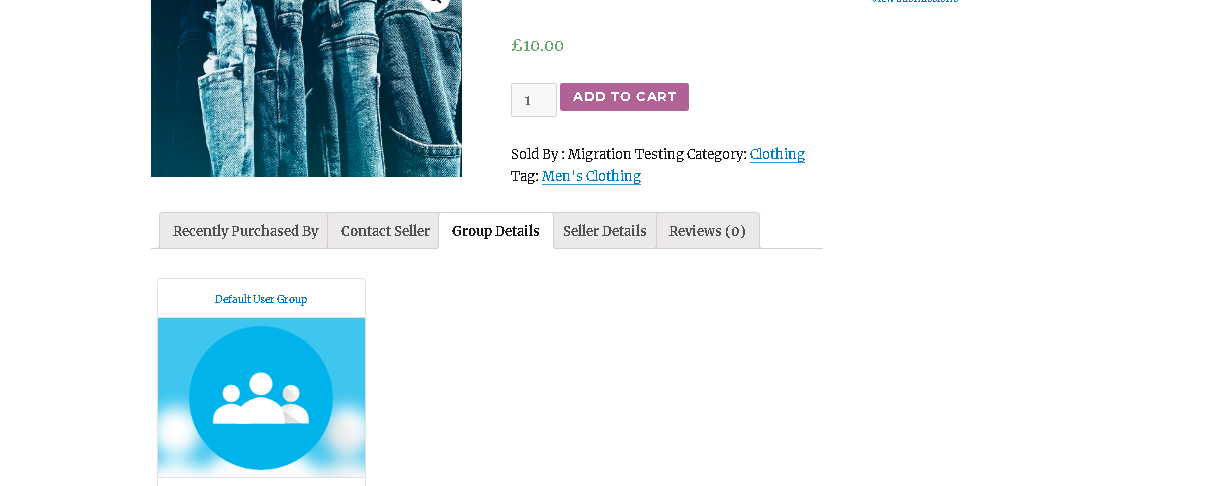
Task: Click the magnifier zoom icon on product image
Action: (434, 3)
